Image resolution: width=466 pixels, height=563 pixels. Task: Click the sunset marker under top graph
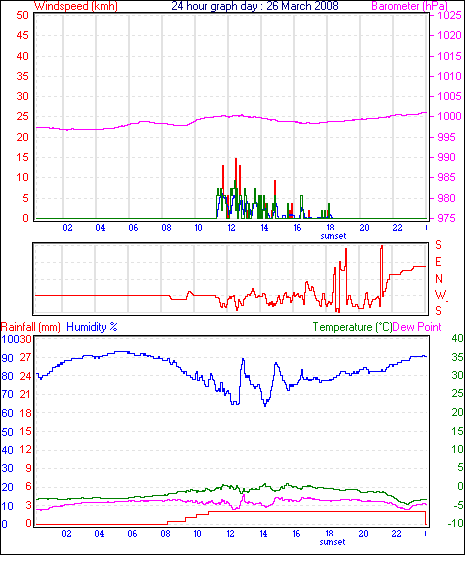[333, 236]
